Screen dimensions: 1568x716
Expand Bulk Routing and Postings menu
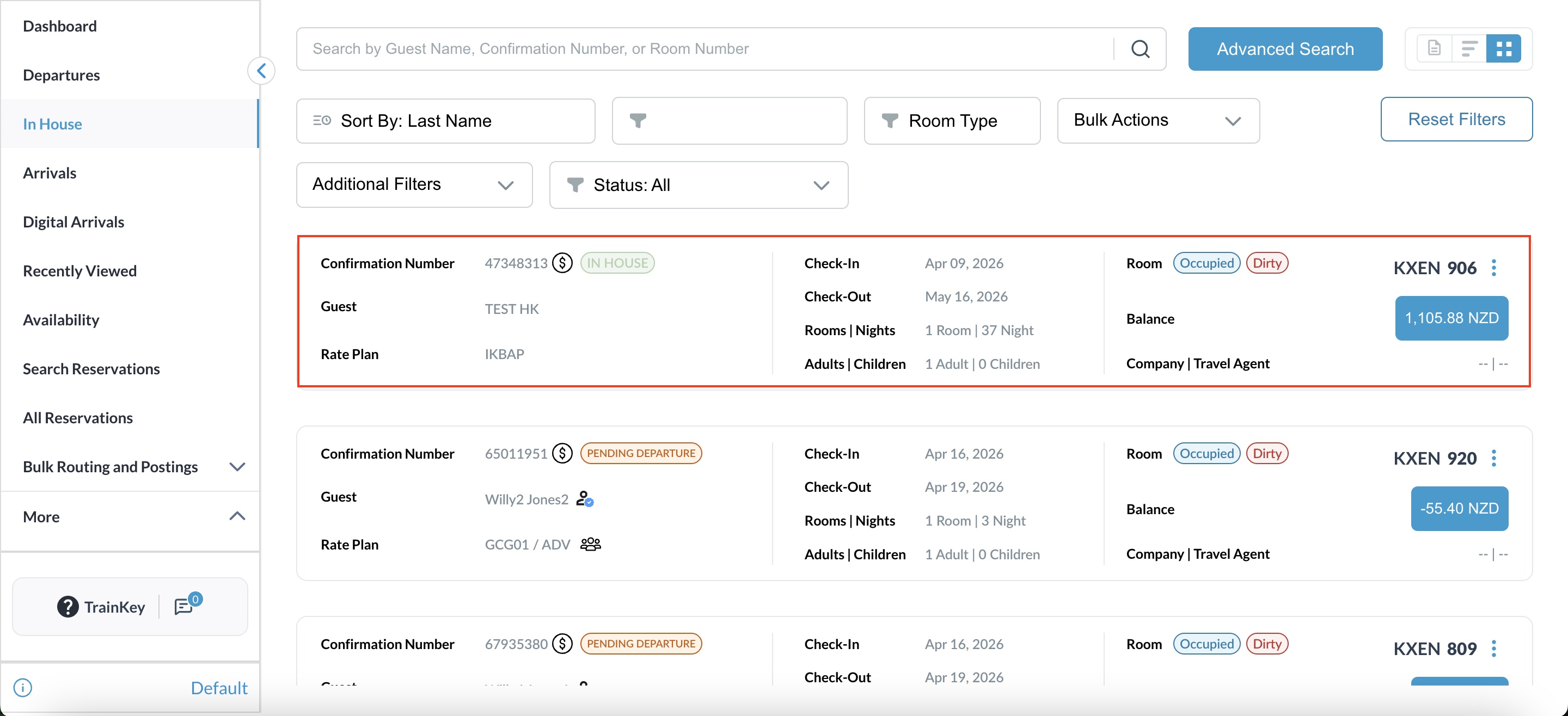[x=130, y=467]
